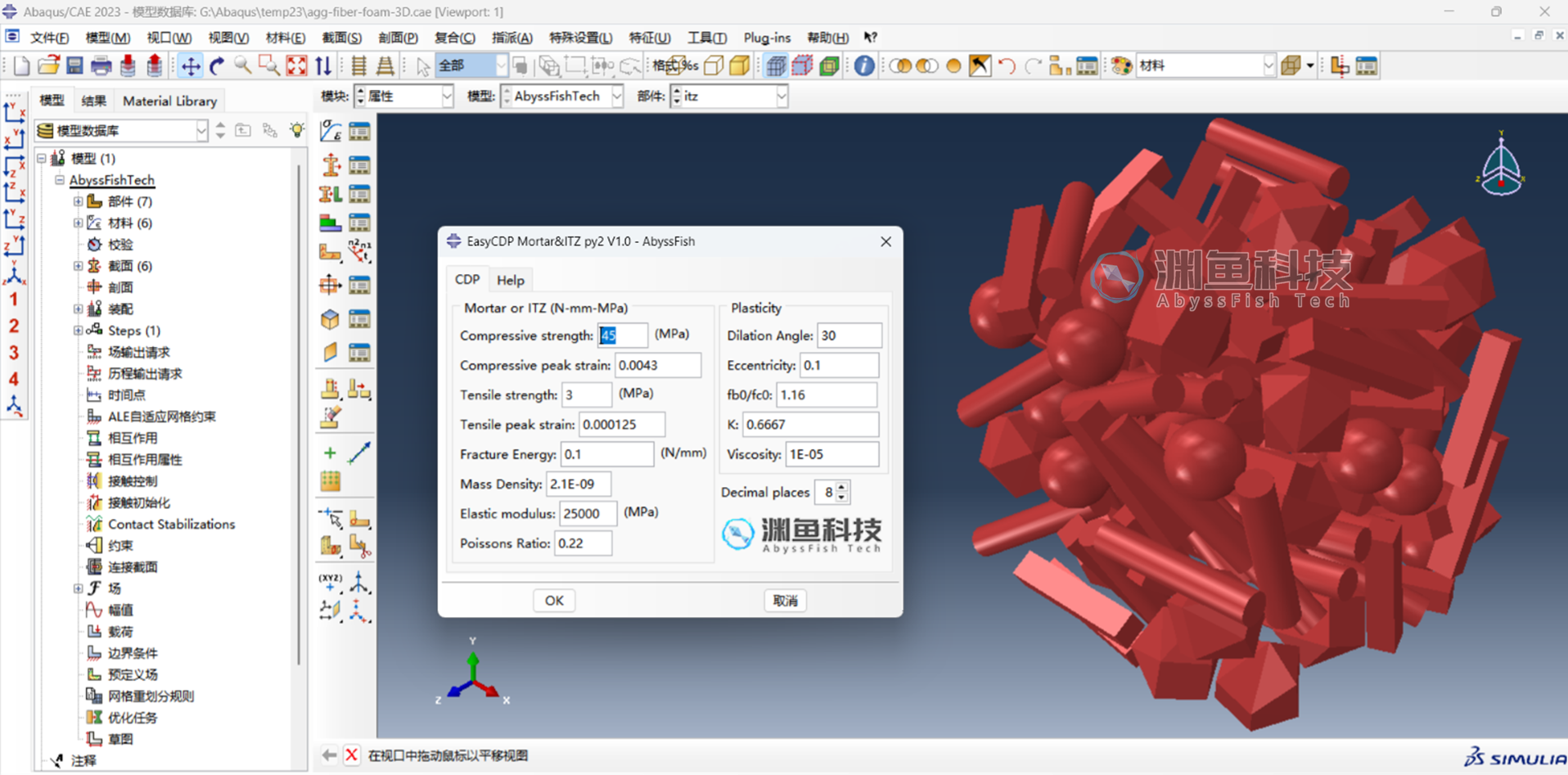Click the Print toolbar icon

pos(101,65)
